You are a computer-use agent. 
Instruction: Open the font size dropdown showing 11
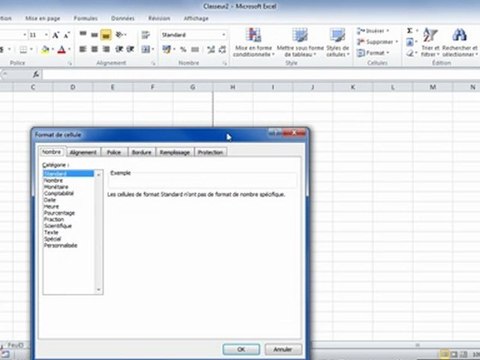46,35
